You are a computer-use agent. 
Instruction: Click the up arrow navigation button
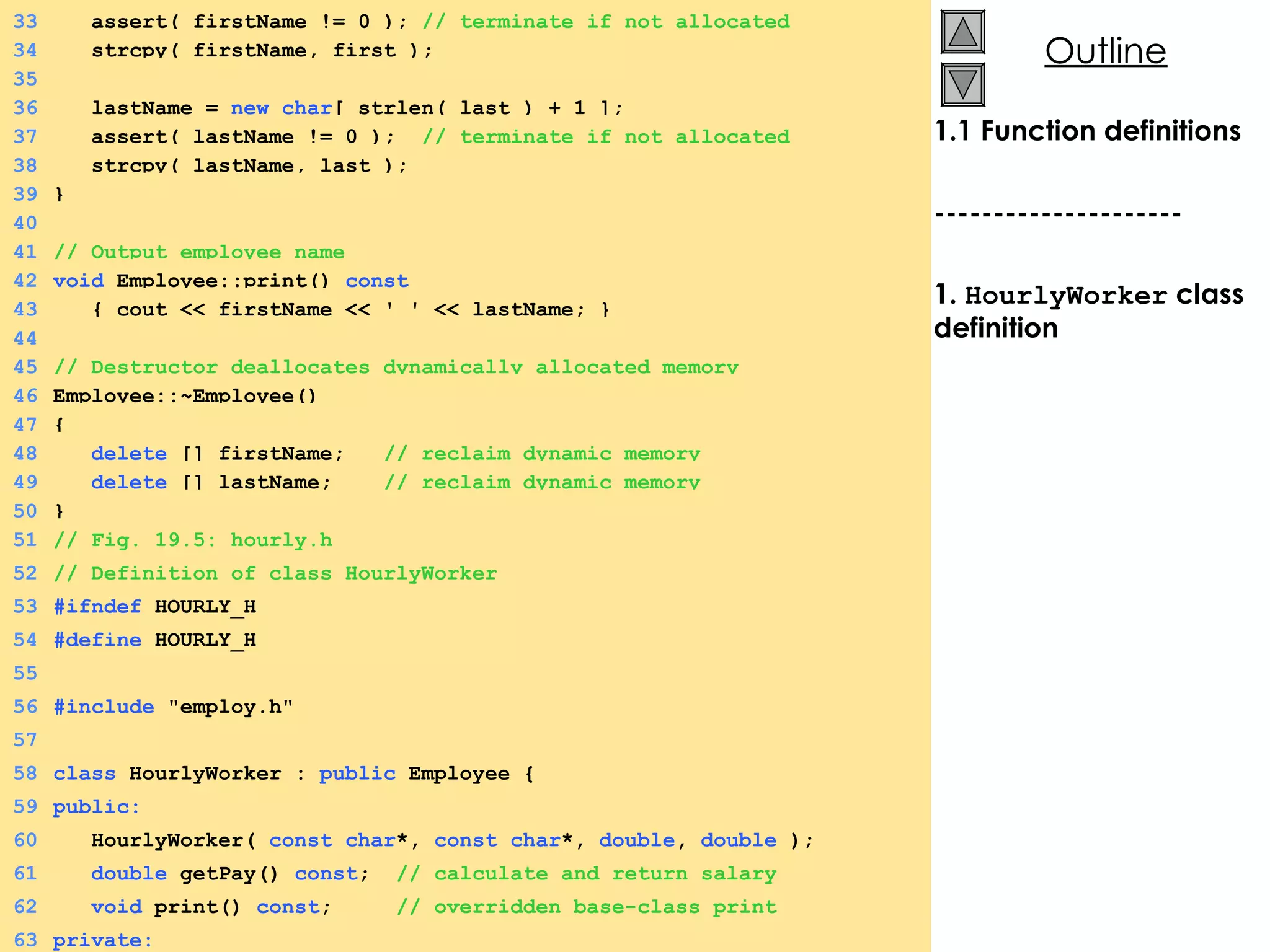point(962,32)
